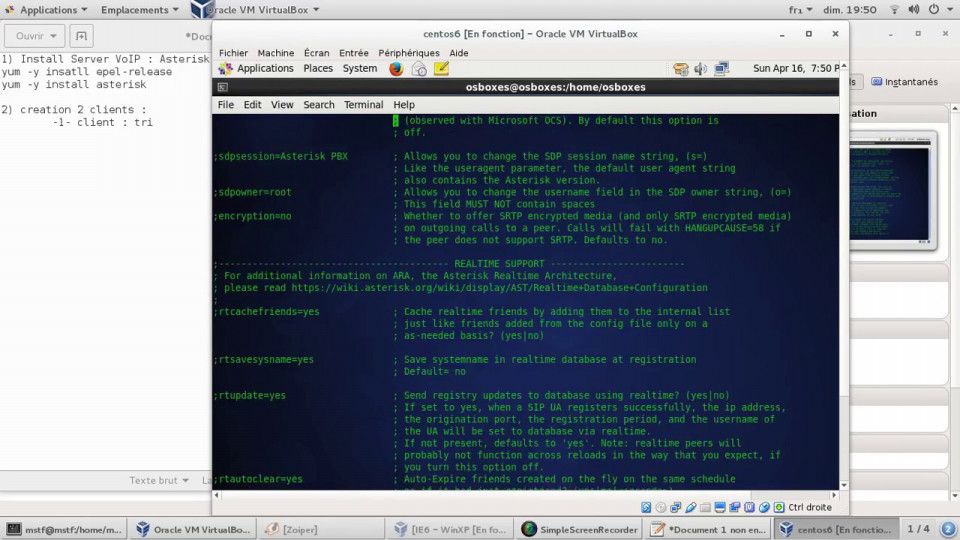
Task: Open the terminal Terminal menu
Action: tap(363, 105)
